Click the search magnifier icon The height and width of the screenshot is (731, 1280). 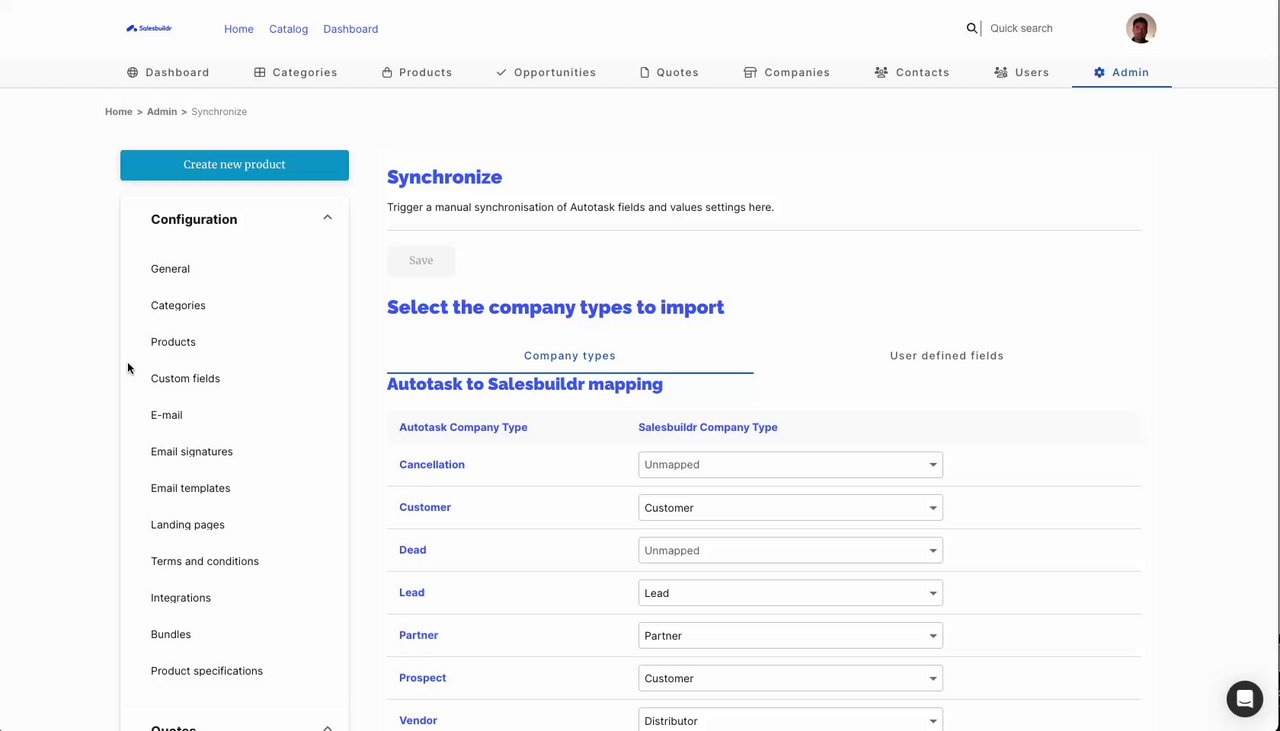(x=971, y=29)
